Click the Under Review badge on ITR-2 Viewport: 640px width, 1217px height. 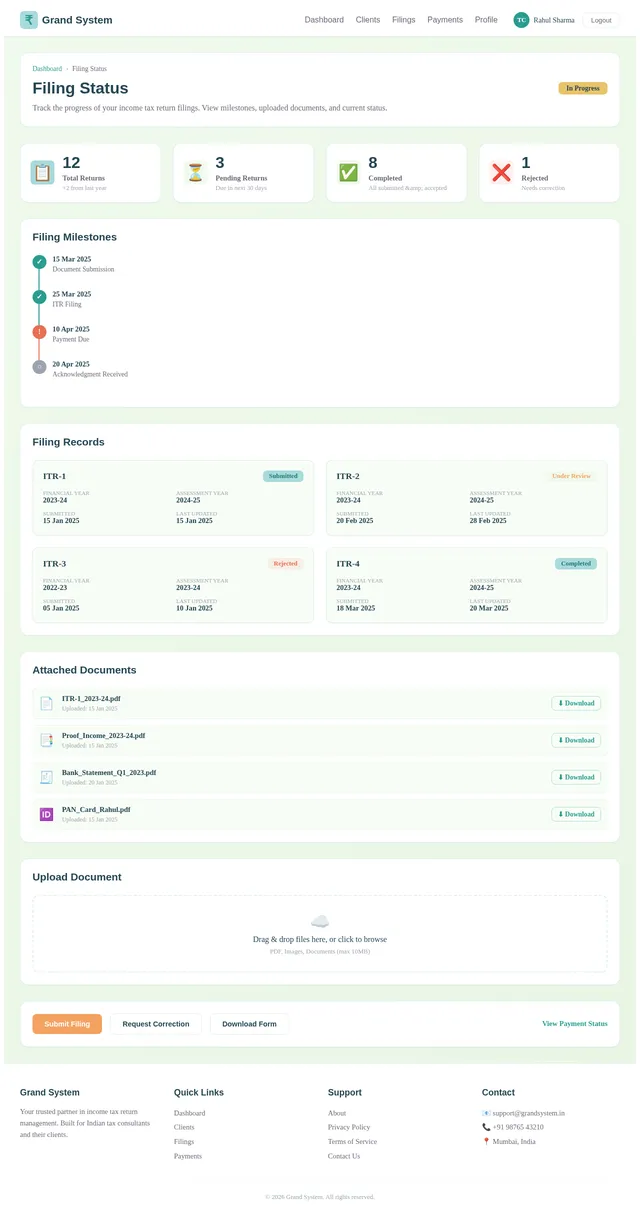point(571,476)
